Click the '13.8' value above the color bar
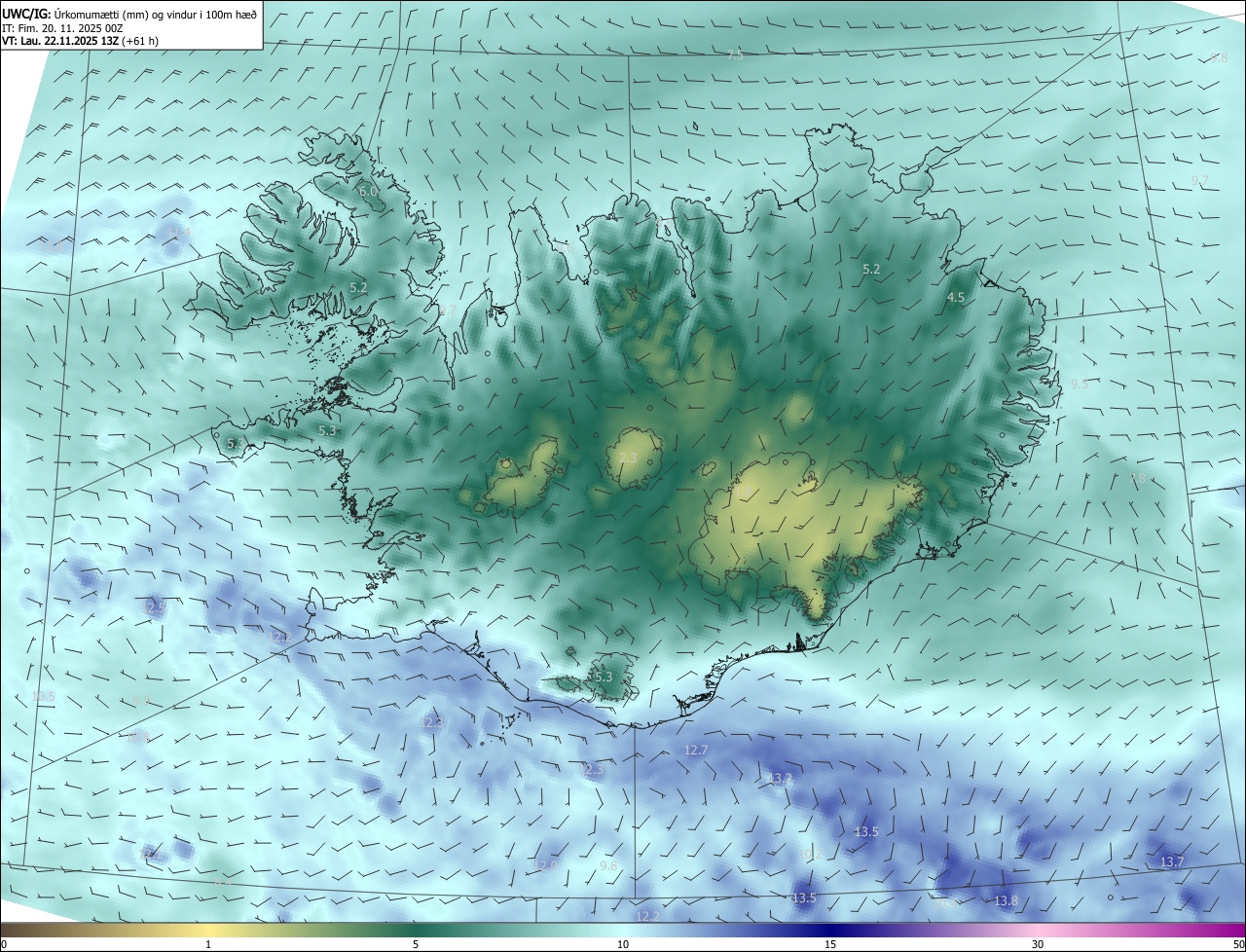Screen dimensions: 1246x952 pos(1007,901)
